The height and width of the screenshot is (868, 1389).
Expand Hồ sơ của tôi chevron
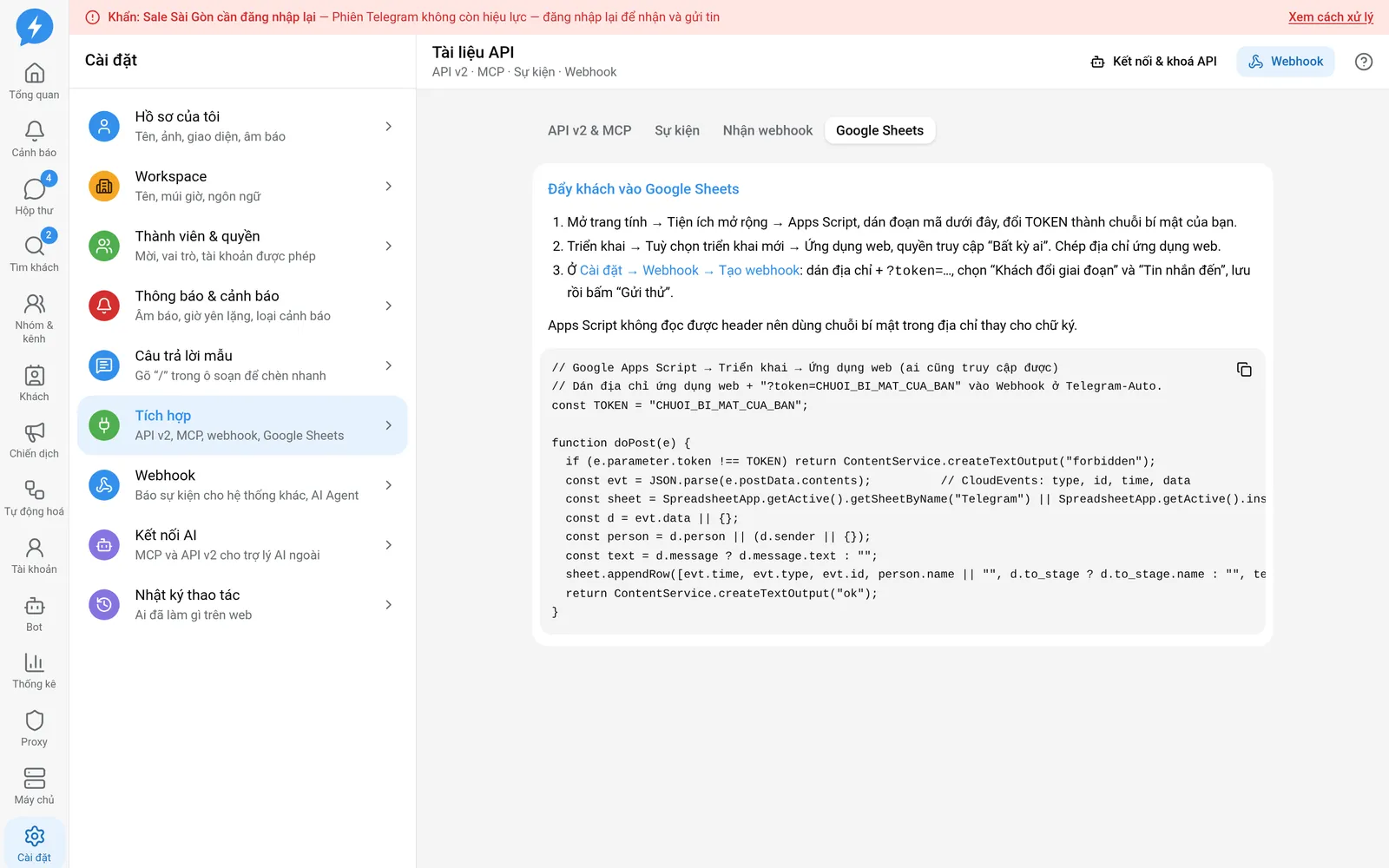(388, 127)
